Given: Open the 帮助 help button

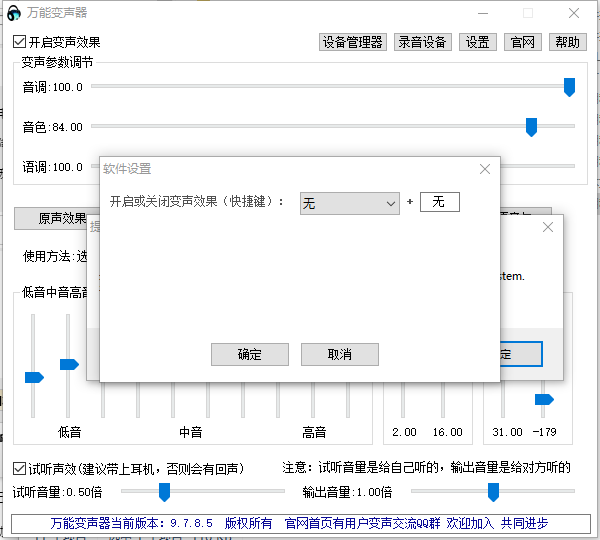Looking at the screenshot, I should [x=567, y=42].
